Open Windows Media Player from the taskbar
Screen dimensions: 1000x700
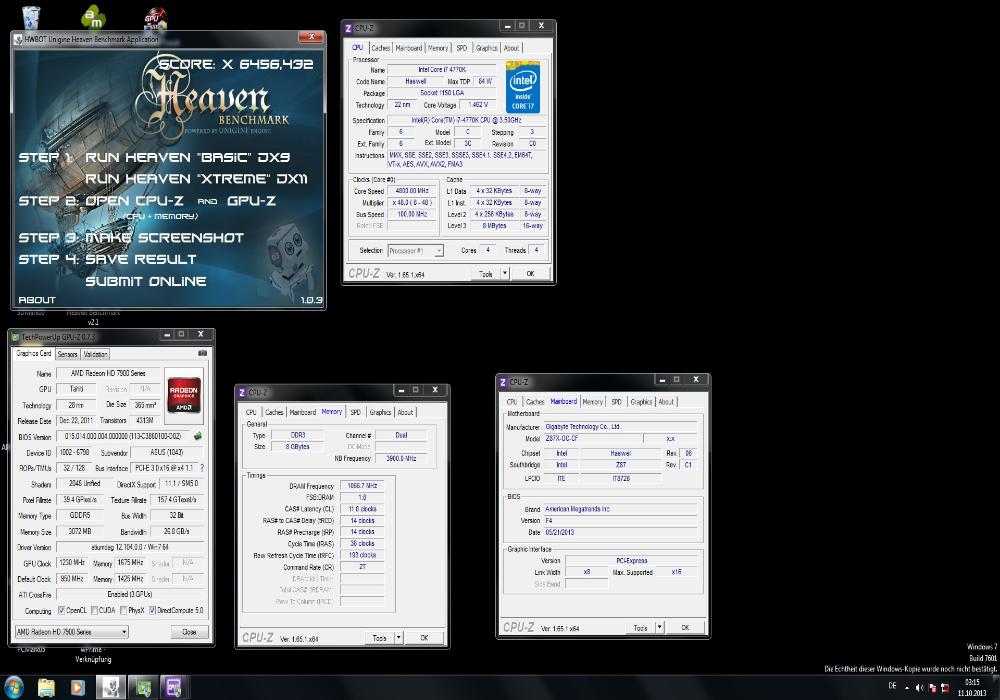point(78,687)
